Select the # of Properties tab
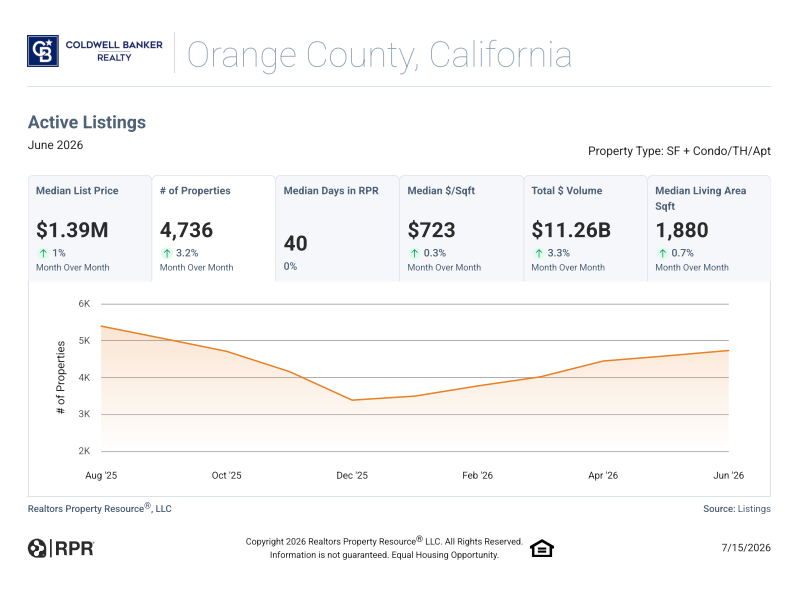The height and width of the screenshot is (613, 796). 214,228
